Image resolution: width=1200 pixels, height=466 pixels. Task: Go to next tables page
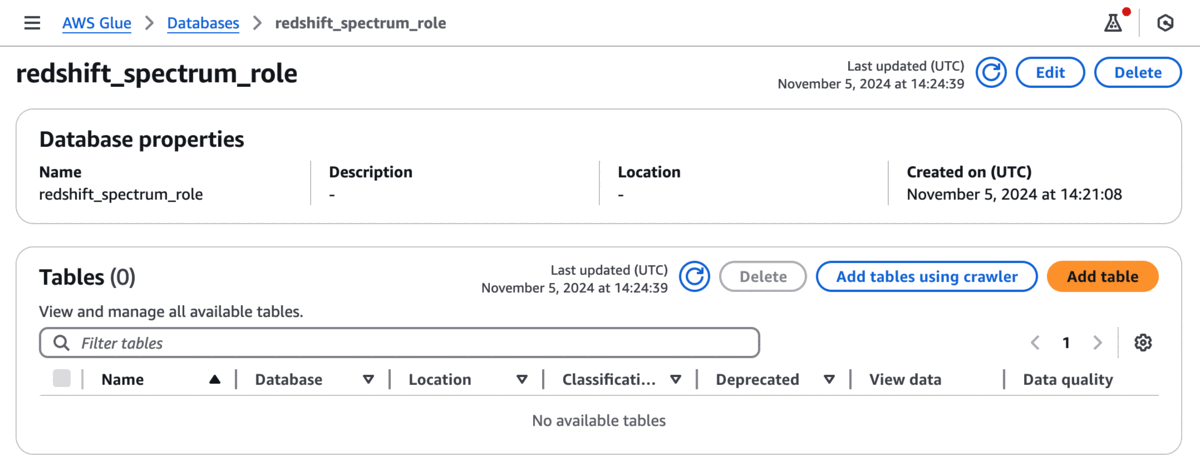(1097, 343)
